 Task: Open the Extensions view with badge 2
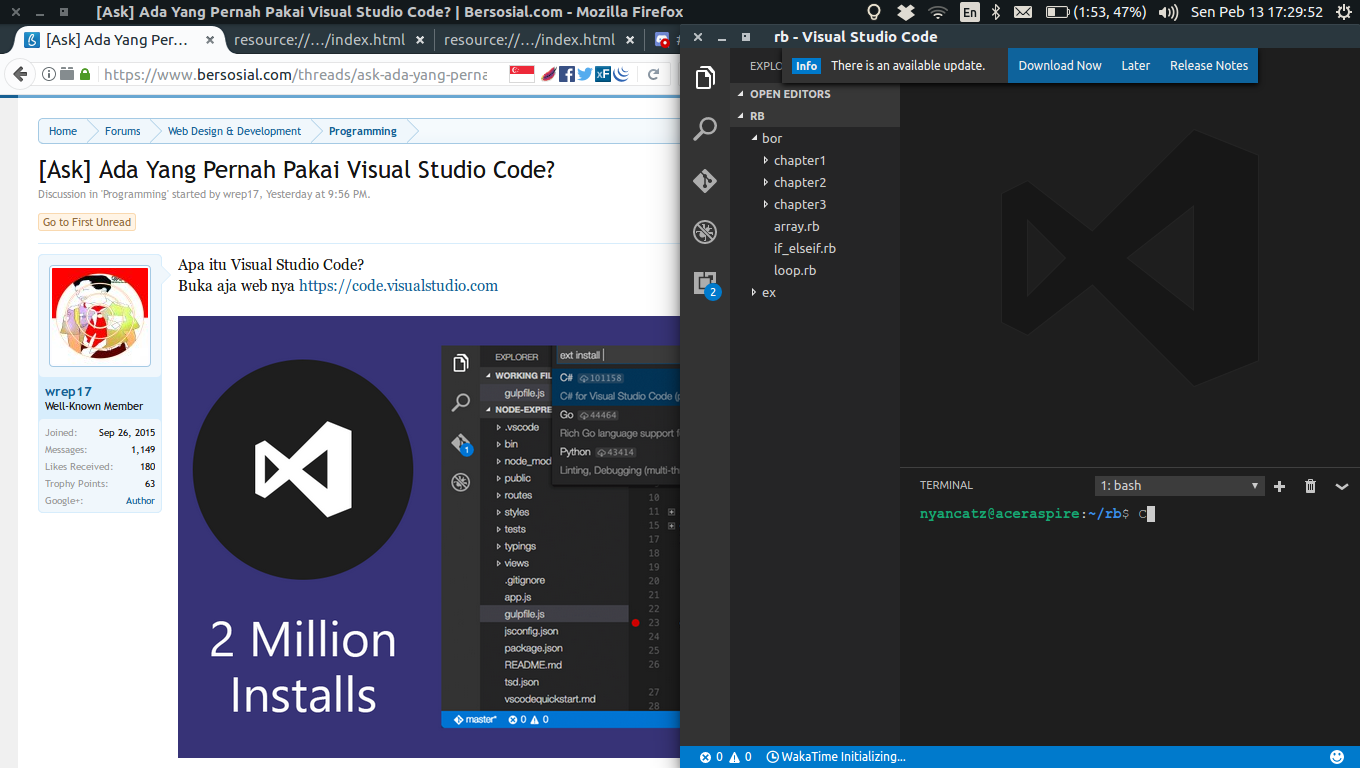point(706,284)
